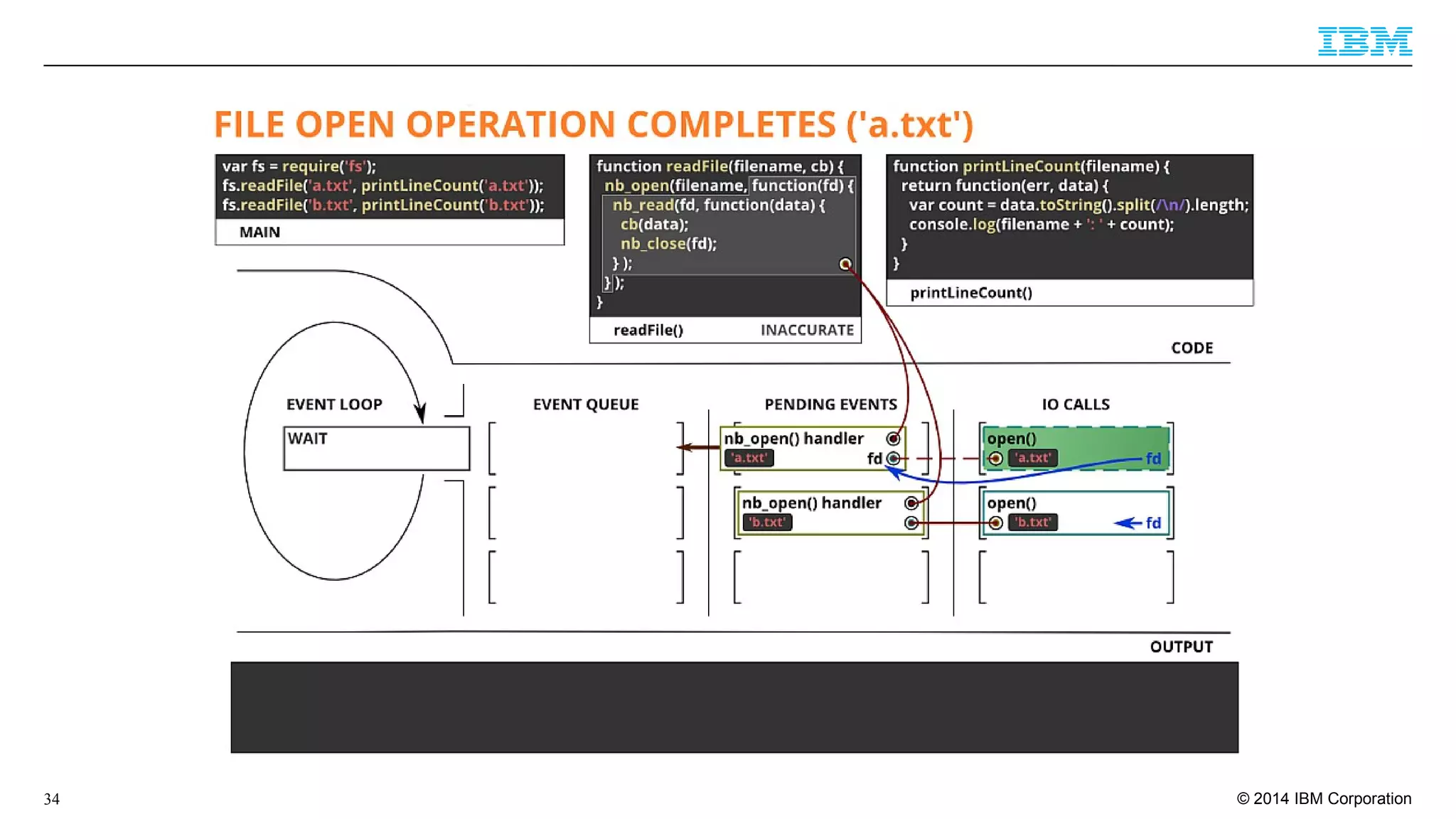1456x819 pixels.
Task: Click the CODE section label
Action: coord(1192,348)
